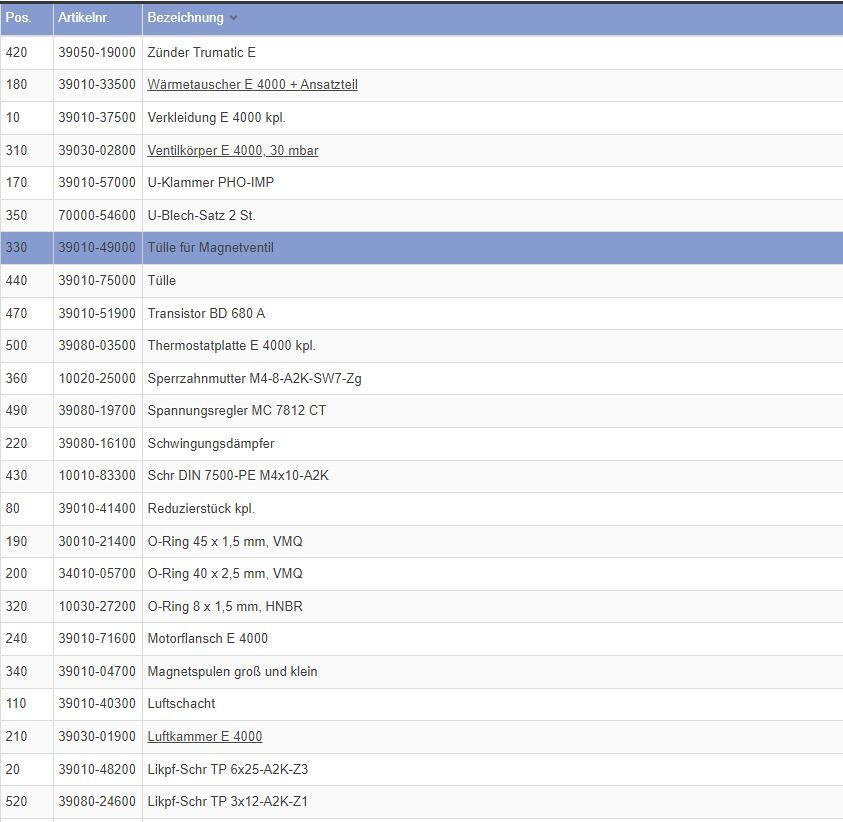Select O-Ring 45 x 1,5 mm, VMQ row
The image size is (843, 822).
(224, 541)
